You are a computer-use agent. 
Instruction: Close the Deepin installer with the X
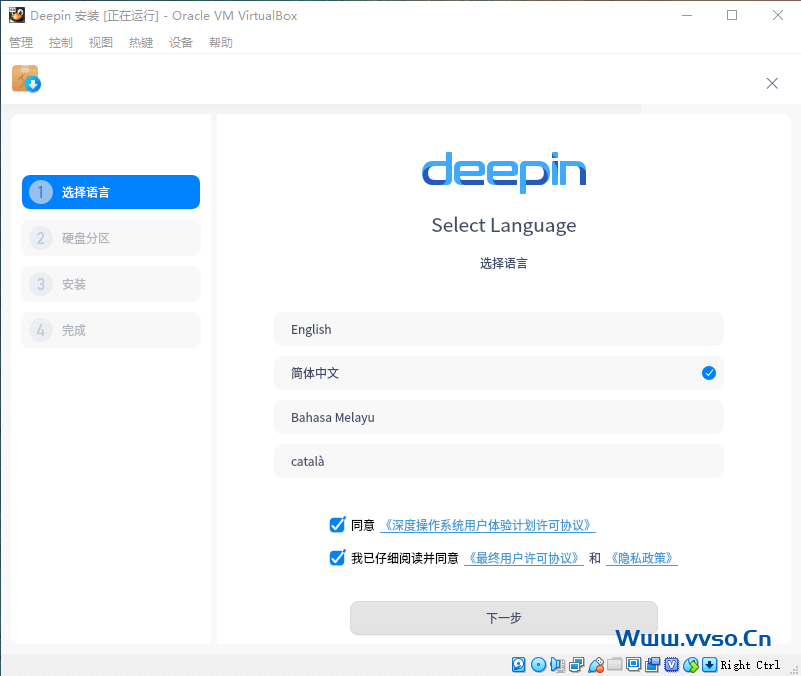(772, 83)
